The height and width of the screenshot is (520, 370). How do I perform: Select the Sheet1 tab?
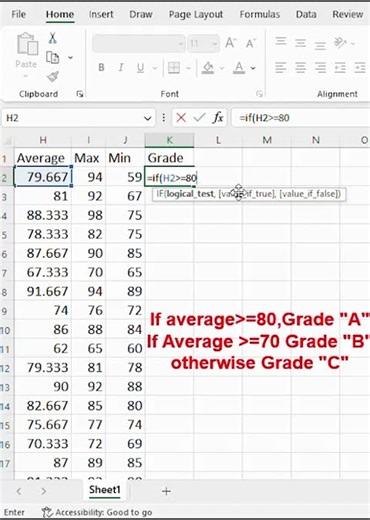[105, 490]
